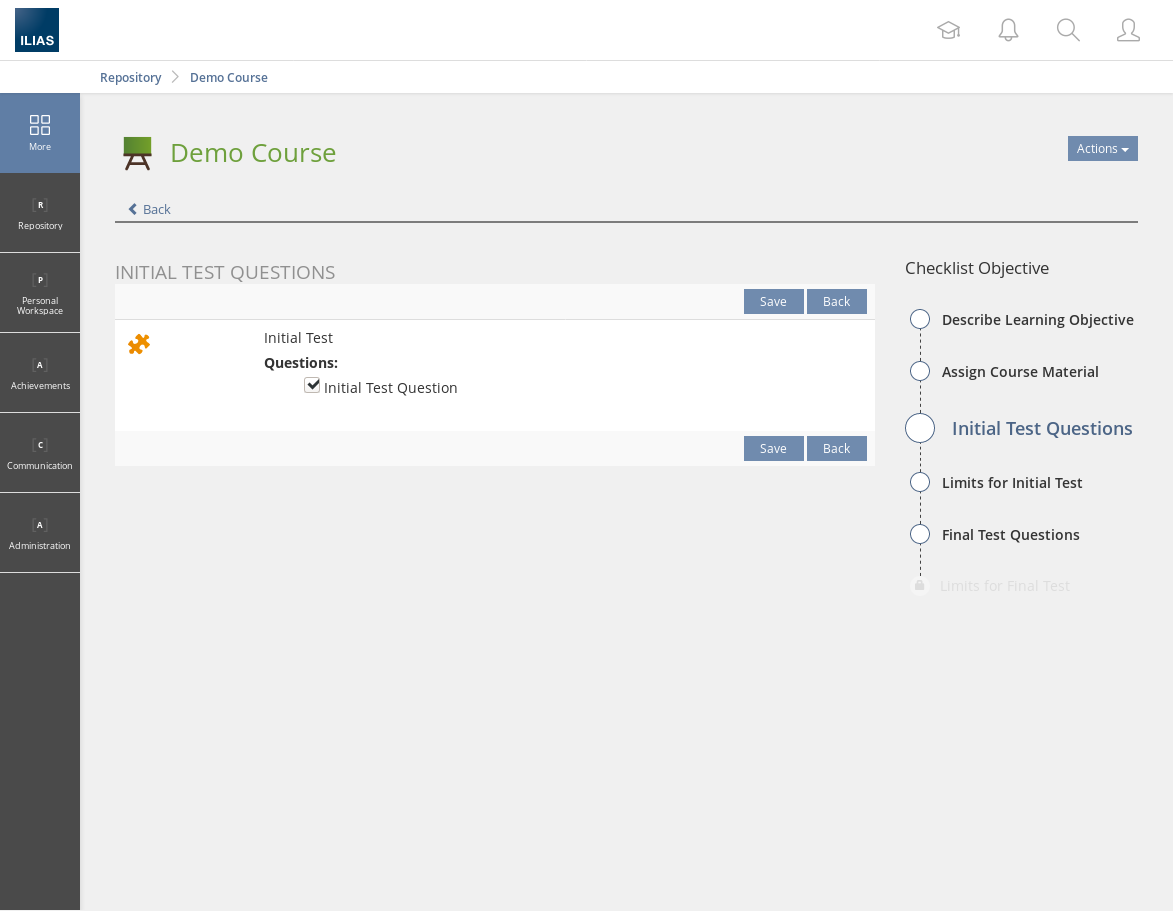Open Personal Workspace in the sidebar

point(40,293)
